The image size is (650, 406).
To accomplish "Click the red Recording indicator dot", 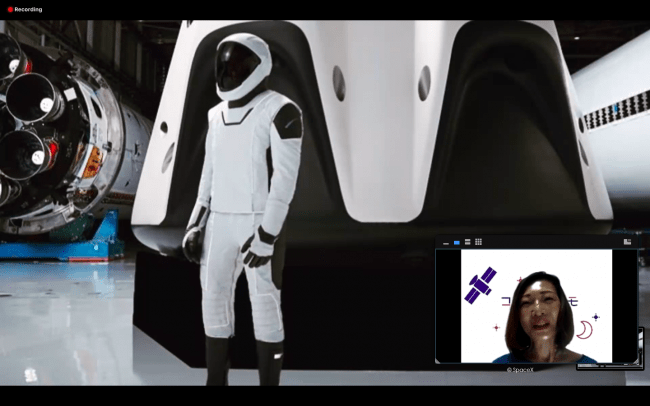I will tap(10, 9).
